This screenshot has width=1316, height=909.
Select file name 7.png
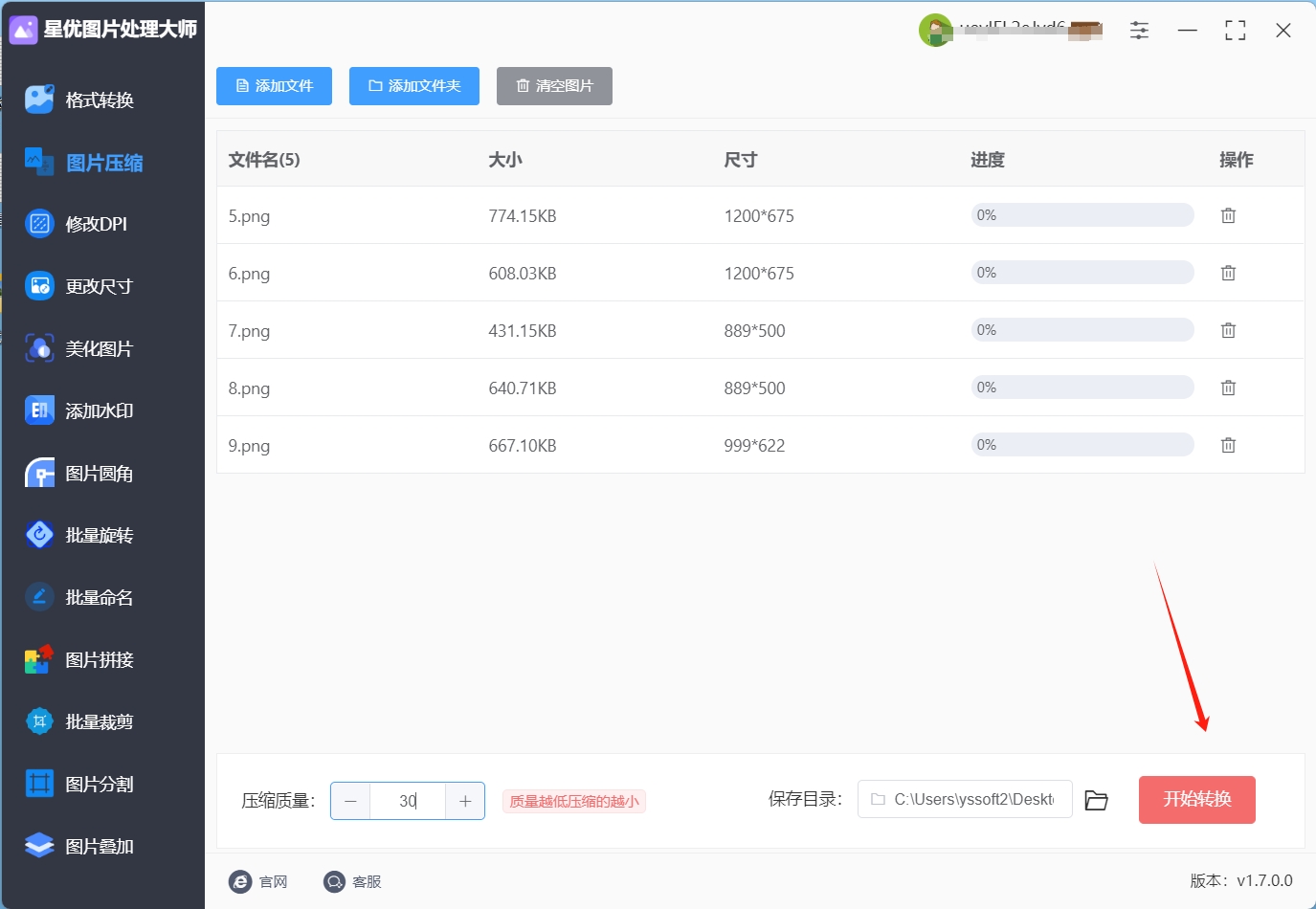[249, 331]
